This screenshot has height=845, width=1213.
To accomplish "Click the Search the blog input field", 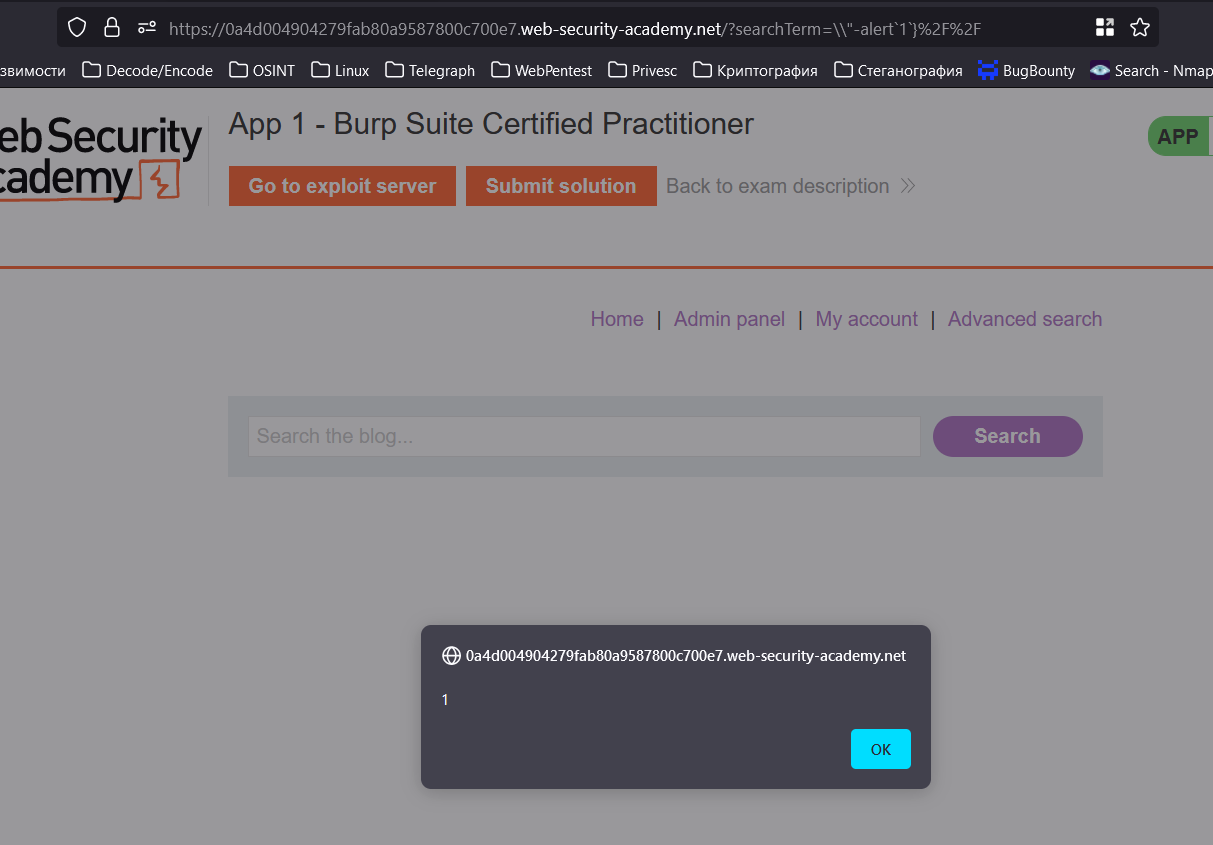I will (584, 436).
